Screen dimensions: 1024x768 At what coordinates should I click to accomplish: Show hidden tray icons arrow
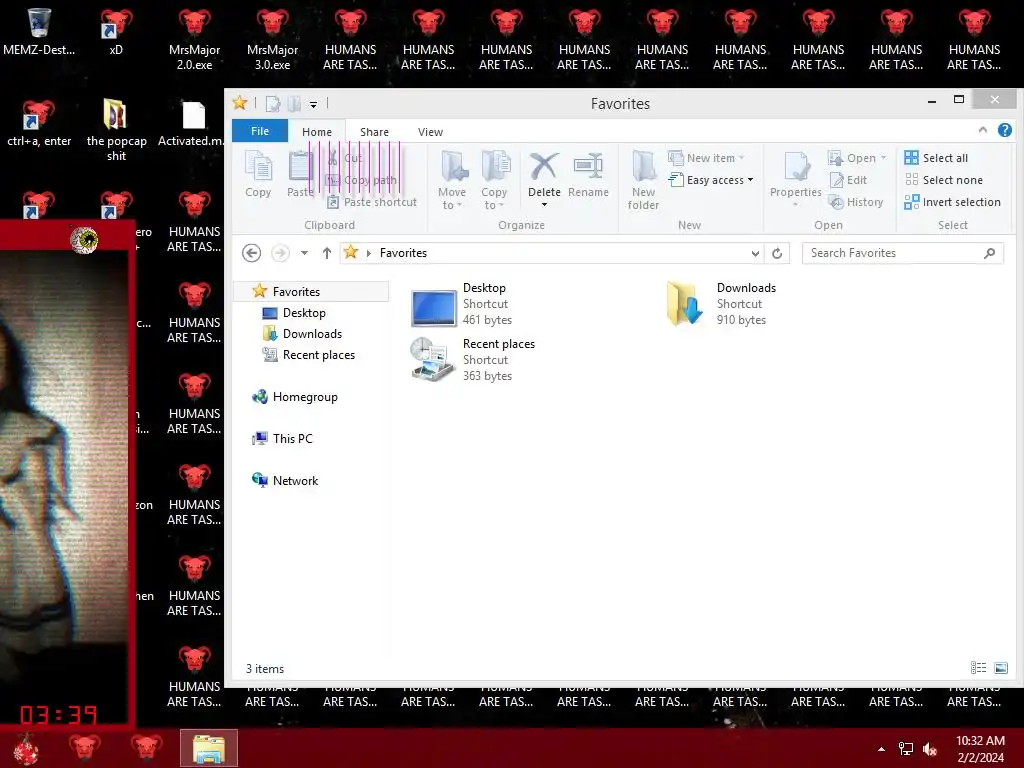click(x=882, y=749)
